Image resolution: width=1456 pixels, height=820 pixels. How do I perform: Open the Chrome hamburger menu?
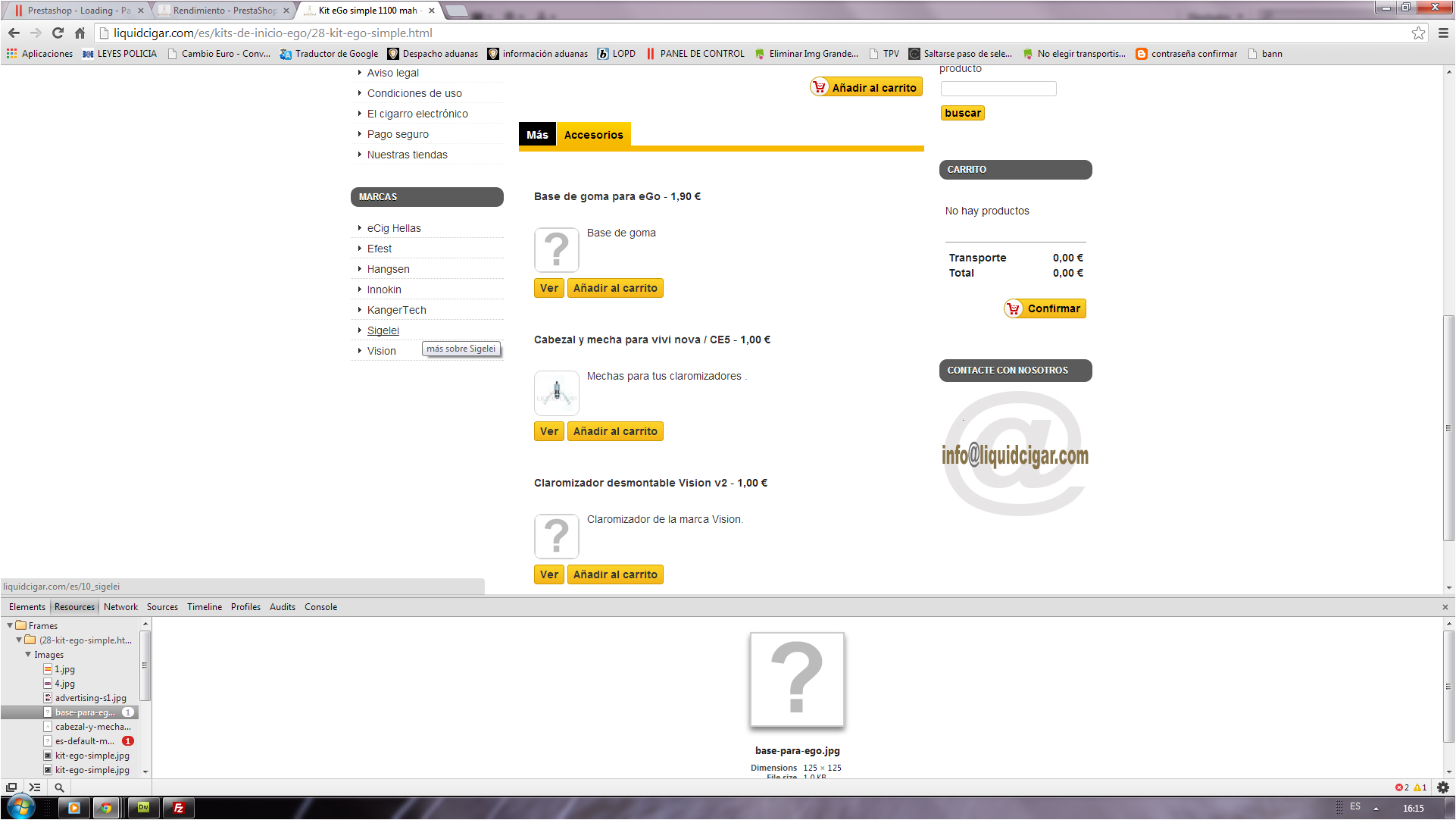1443,33
